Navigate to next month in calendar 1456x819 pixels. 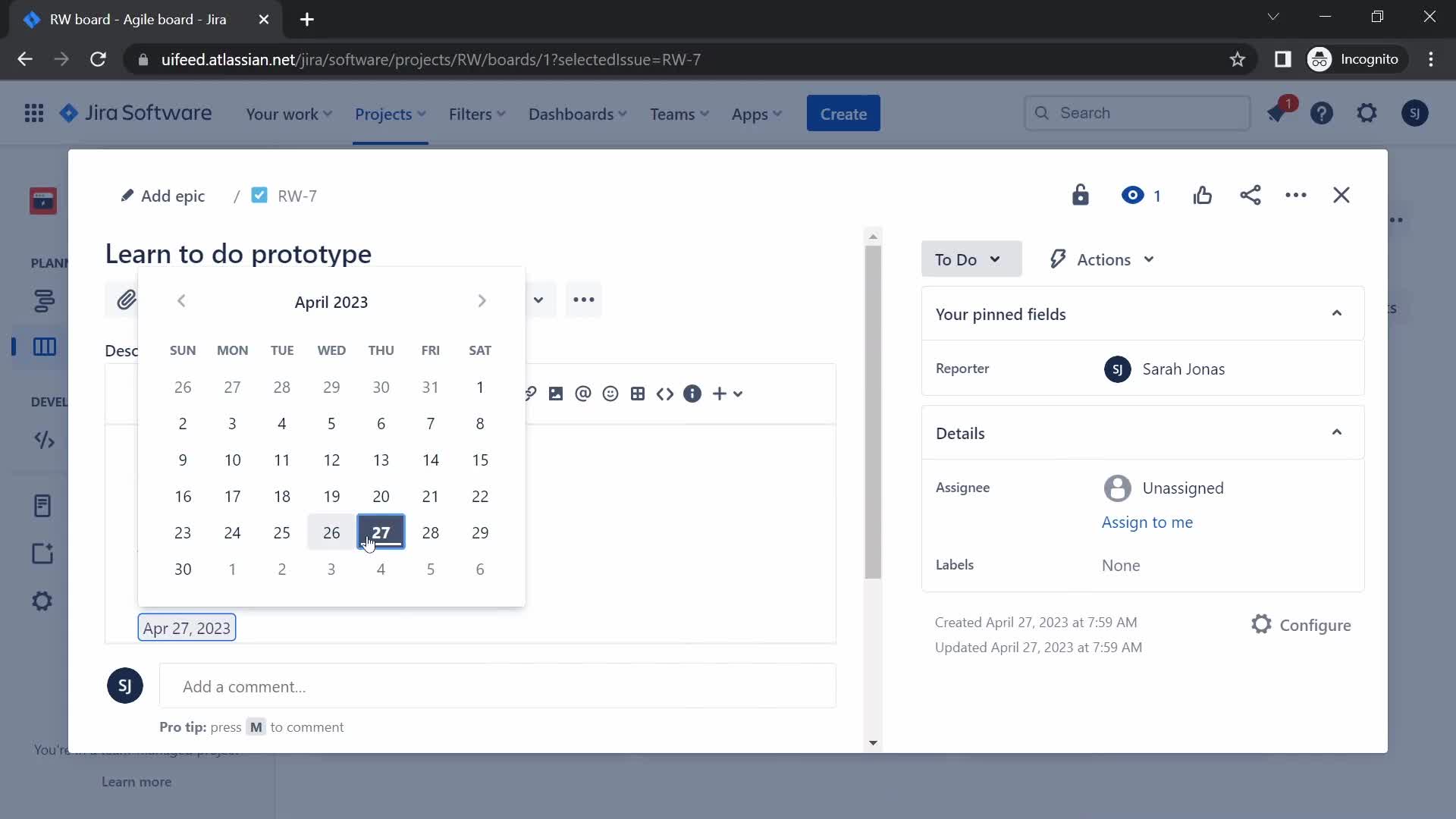point(481,301)
